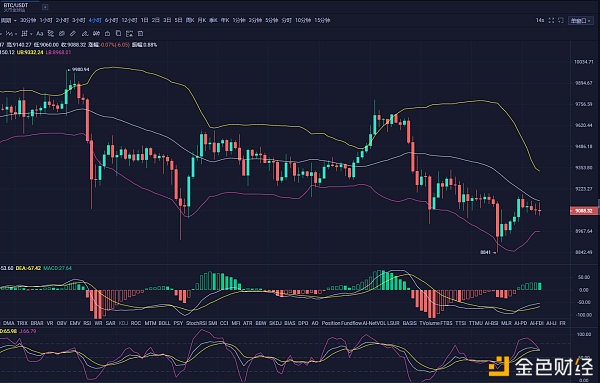The height and width of the screenshot is (383, 600).
Task: Click the link-shaped icon in drawing toolbar
Action: (x=62, y=34)
